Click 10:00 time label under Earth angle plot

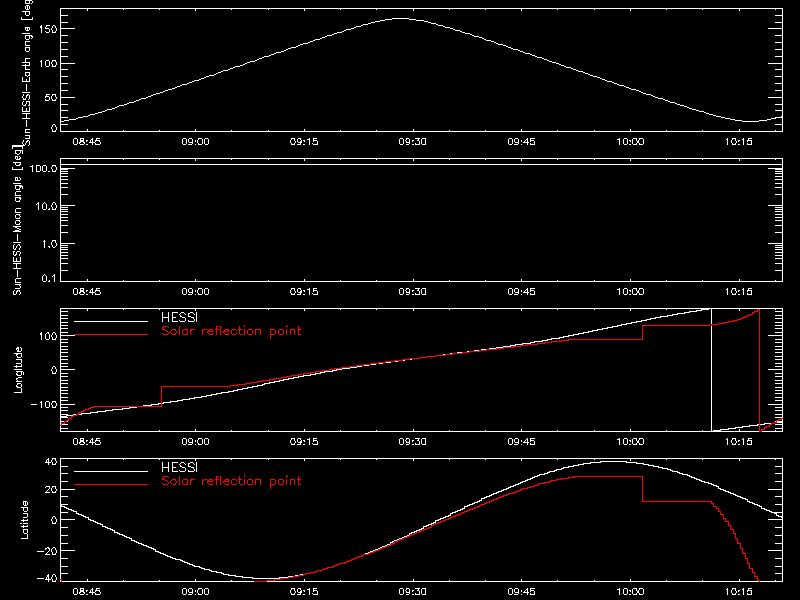coord(630,141)
